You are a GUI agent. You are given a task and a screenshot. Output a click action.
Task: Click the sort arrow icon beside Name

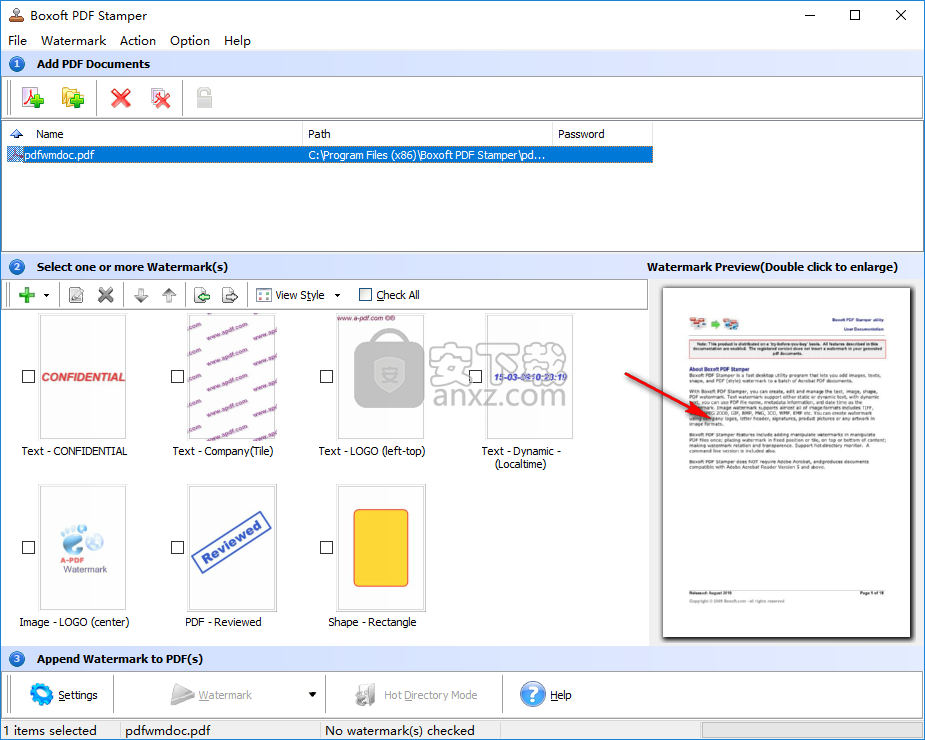click(17, 134)
